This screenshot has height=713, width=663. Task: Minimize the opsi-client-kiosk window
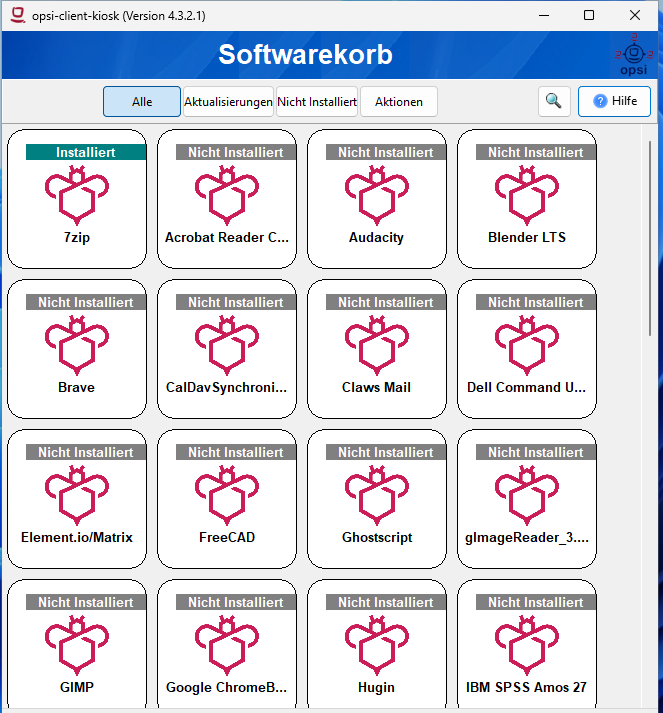[x=544, y=15]
